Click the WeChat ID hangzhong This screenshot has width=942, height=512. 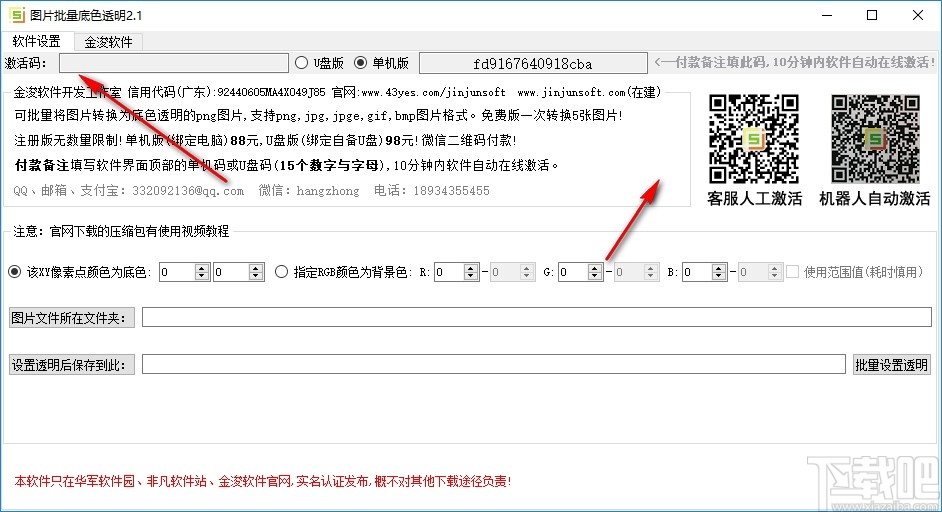327,190
